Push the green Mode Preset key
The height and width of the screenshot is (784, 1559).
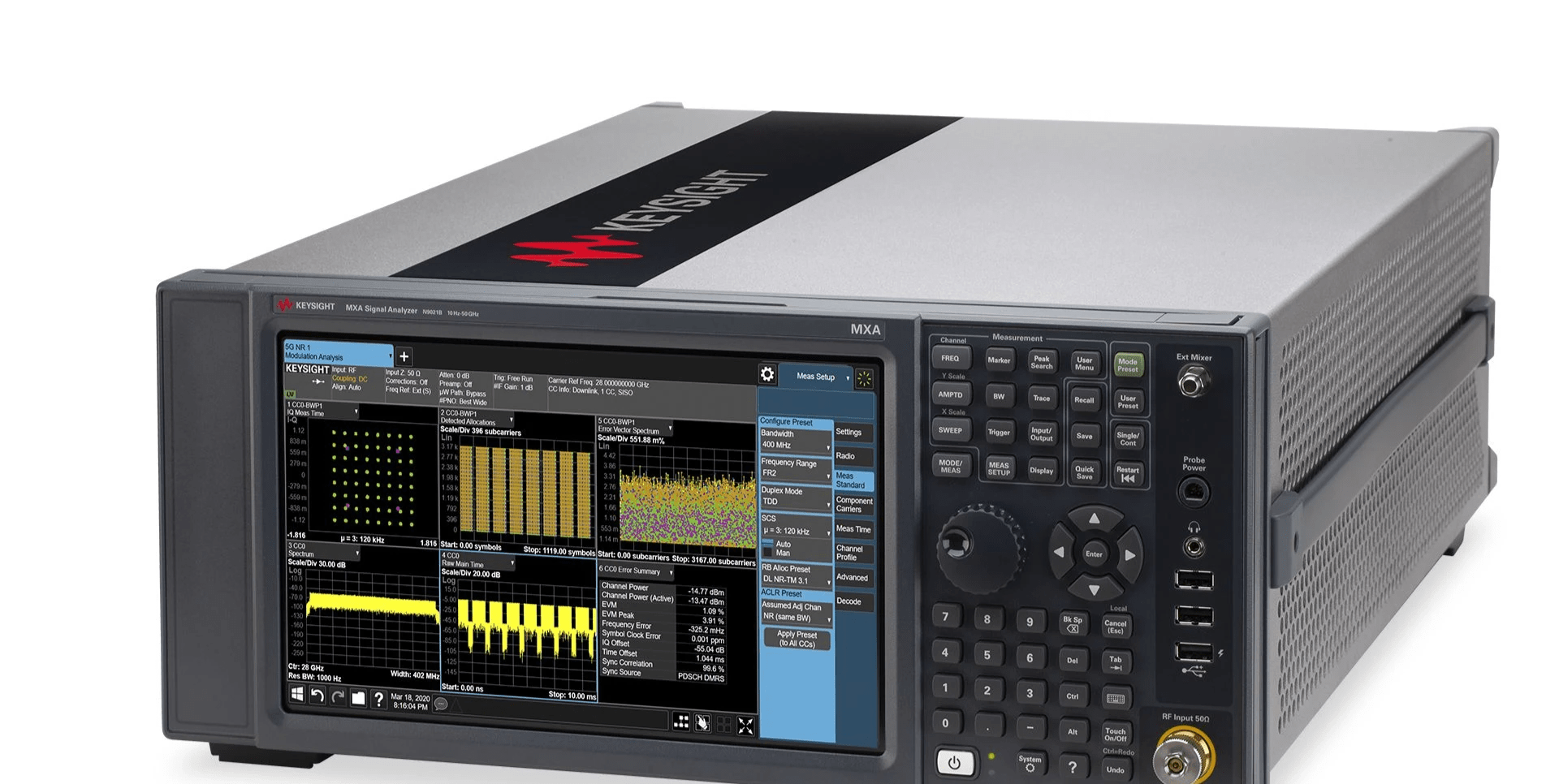tap(1128, 365)
